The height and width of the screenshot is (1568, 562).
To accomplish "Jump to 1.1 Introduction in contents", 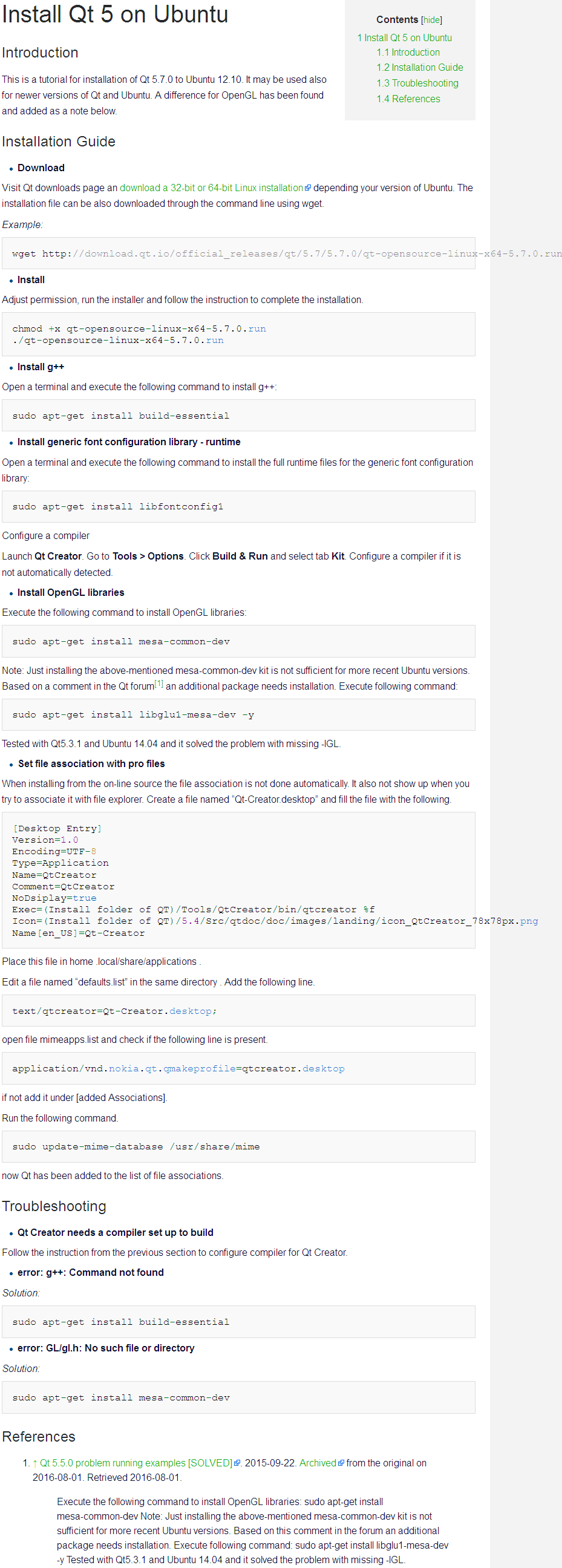I will click(x=408, y=53).
